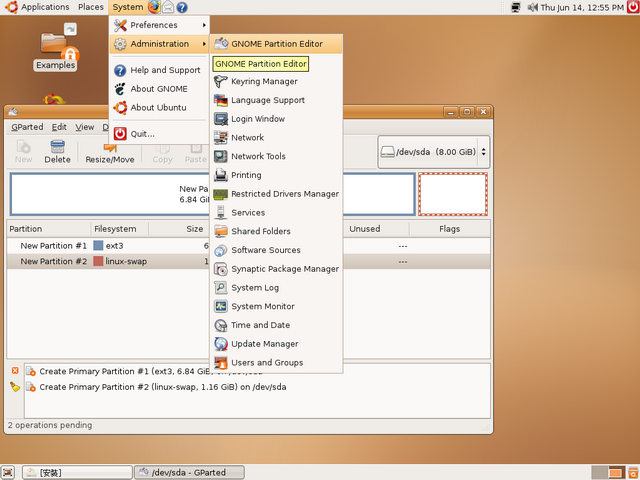Open the /dev/sda device selector dropdown
This screenshot has width=640, height=480.
point(433,152)
